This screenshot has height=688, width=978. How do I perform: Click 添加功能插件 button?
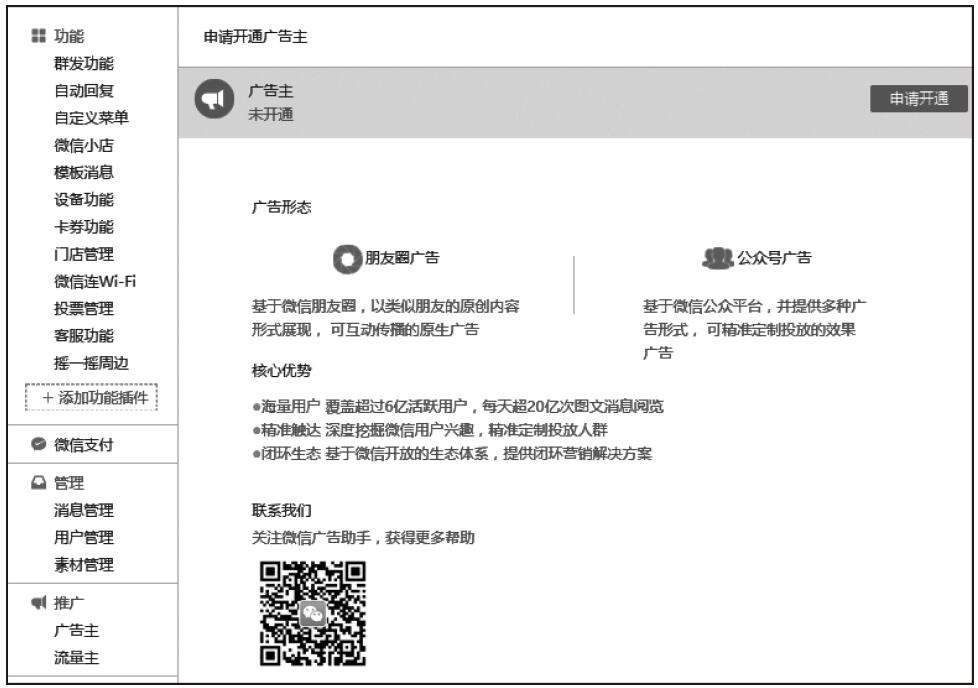tap(91, 397)
